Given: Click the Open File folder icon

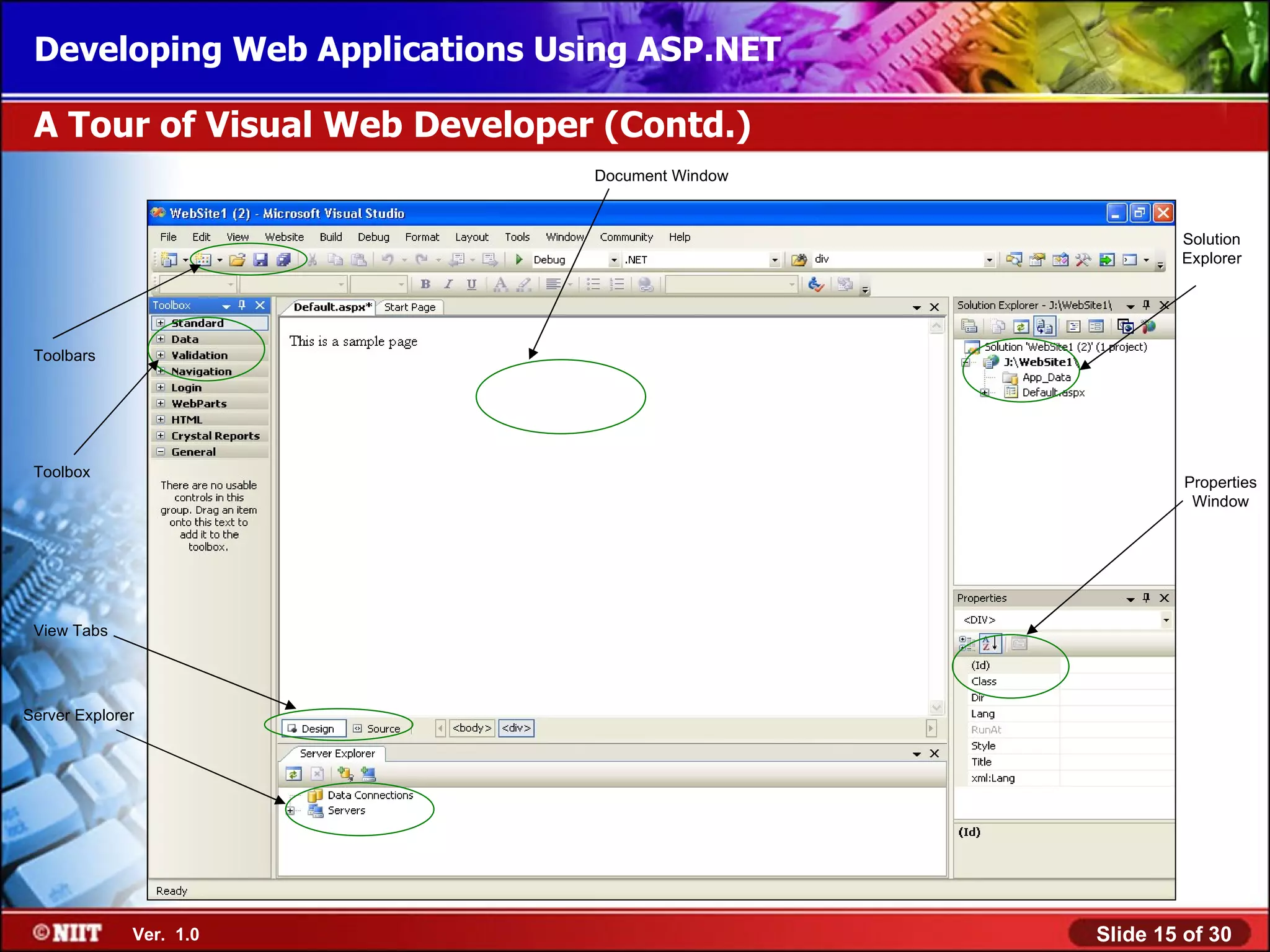Looking at the screenshot, I should coord(238,260).
